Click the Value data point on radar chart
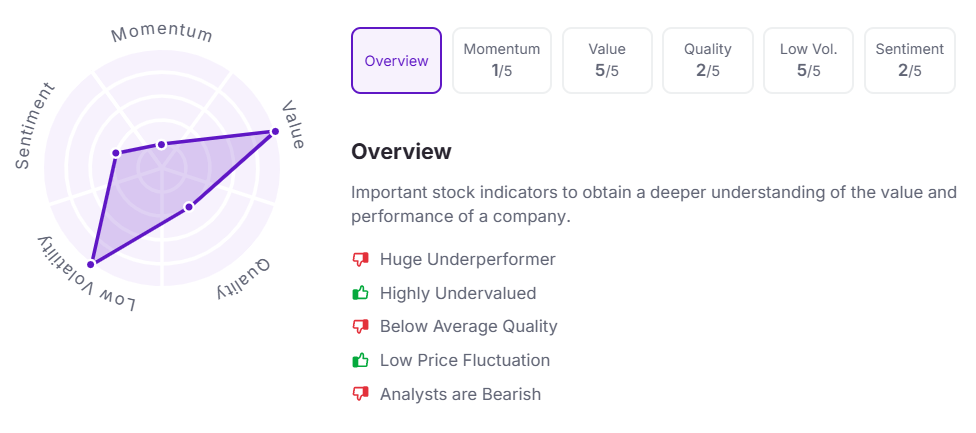The width and height of the screenshot is (976, 433). tap(272, 131)
